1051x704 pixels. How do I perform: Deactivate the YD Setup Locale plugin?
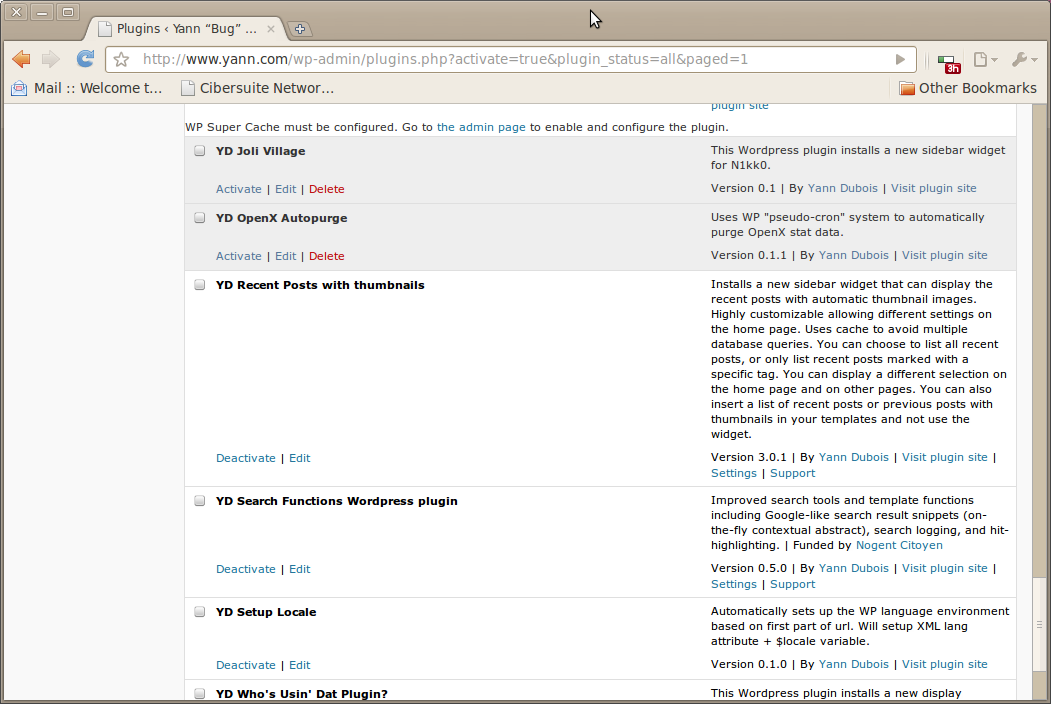(x=245, y=665)
